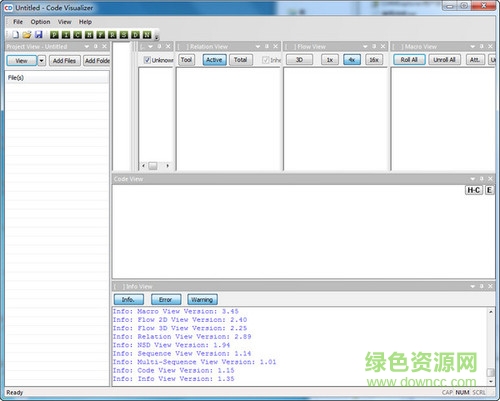Pin the Macro View panel
This screenshot has width=500, height=401.
tap(481, 46)
